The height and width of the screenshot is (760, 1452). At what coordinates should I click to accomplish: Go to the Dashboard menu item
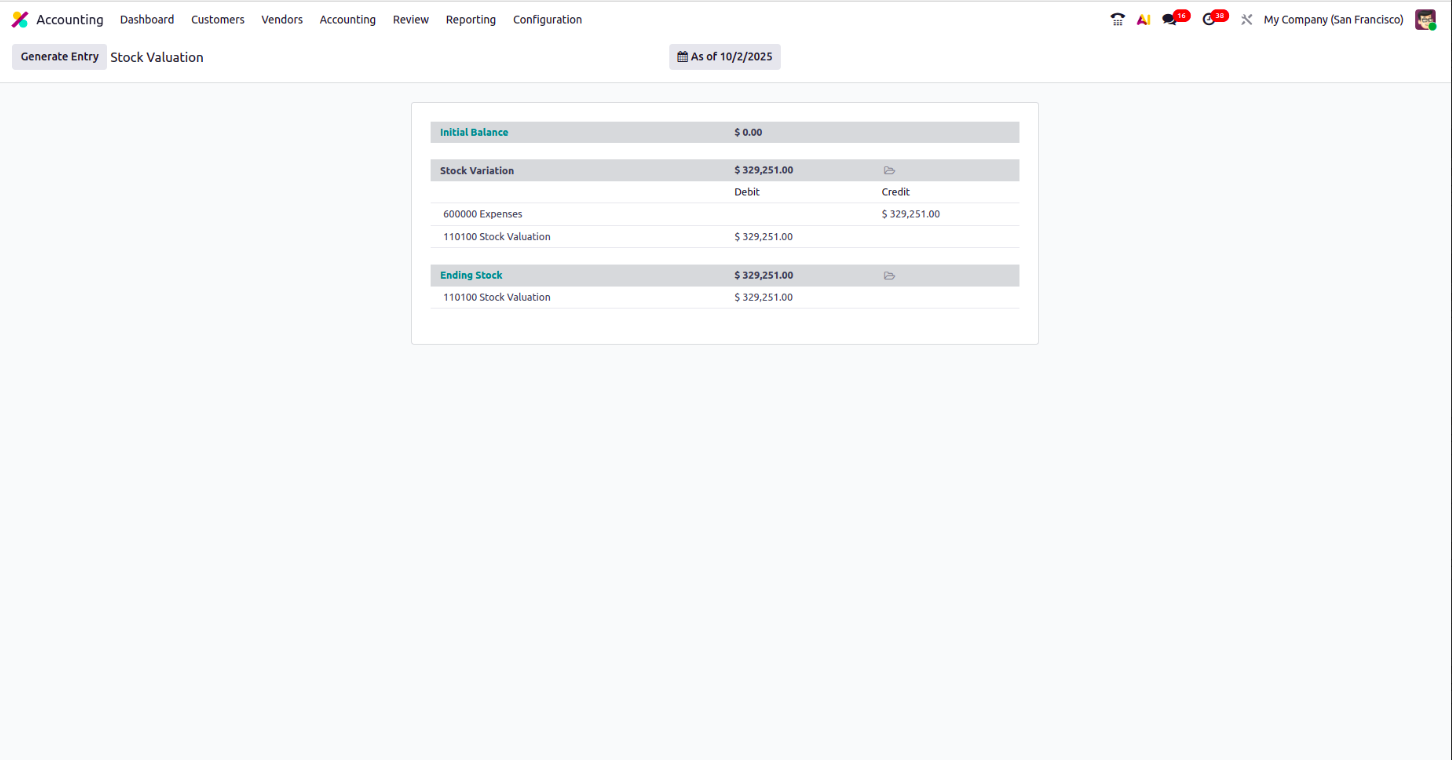coord(147,20)
